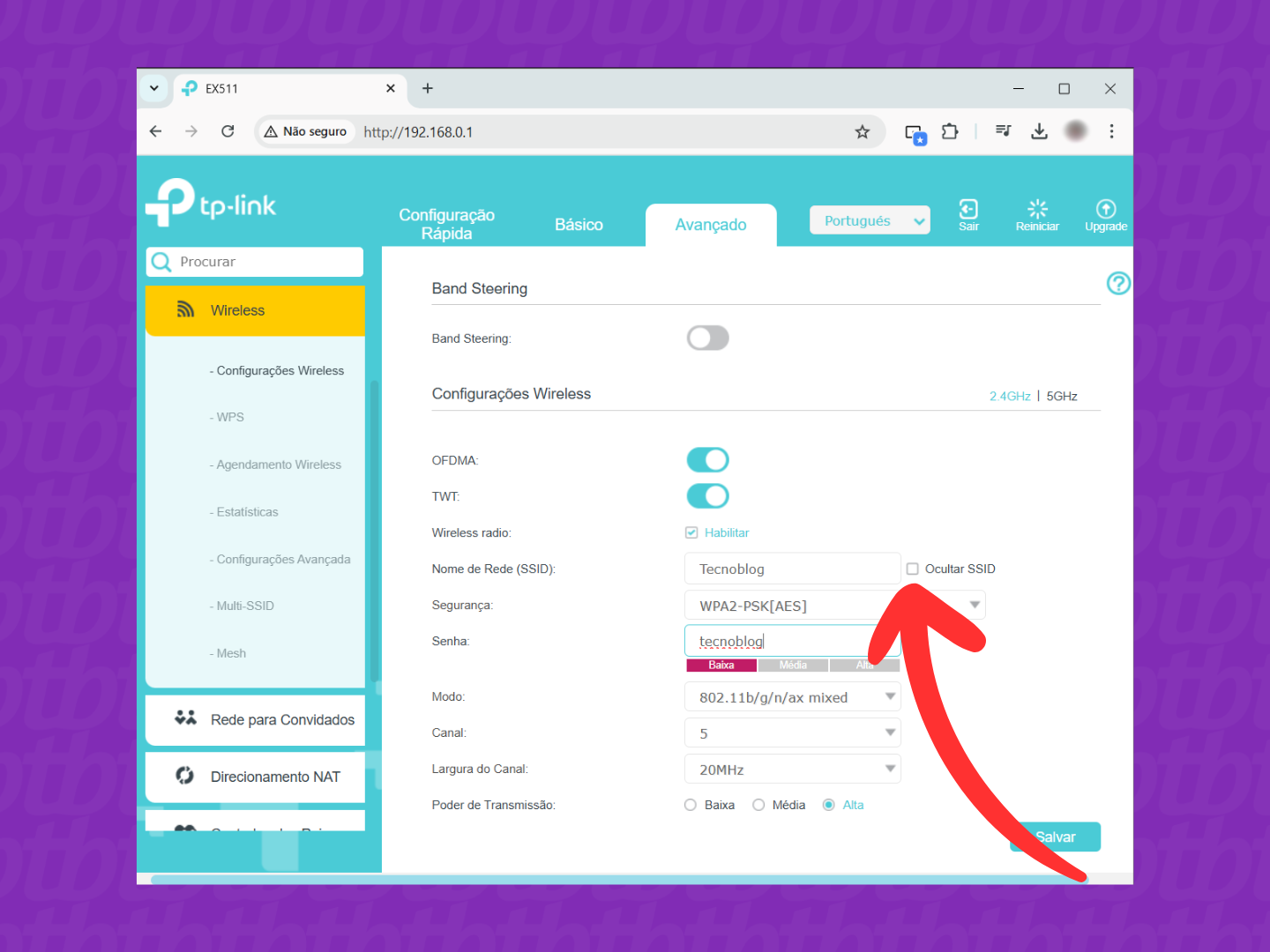Switch to 5GHz band settings
This screenshot has width=1270, height=952.
(1062, 397)
